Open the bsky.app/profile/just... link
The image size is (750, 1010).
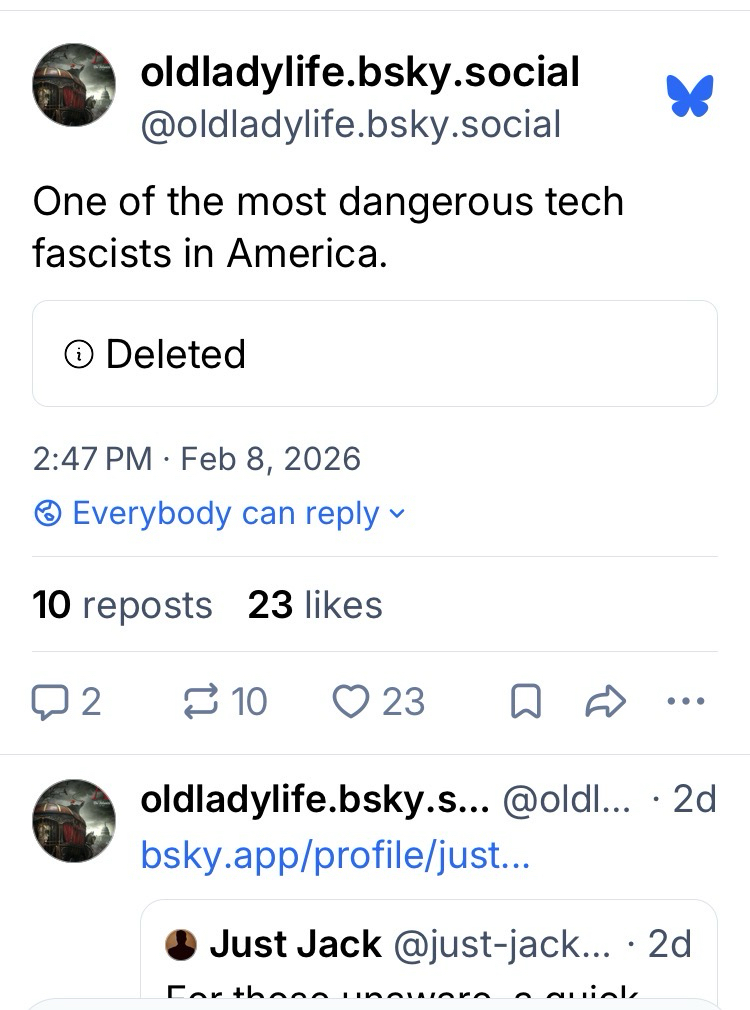tap(334, 856)
